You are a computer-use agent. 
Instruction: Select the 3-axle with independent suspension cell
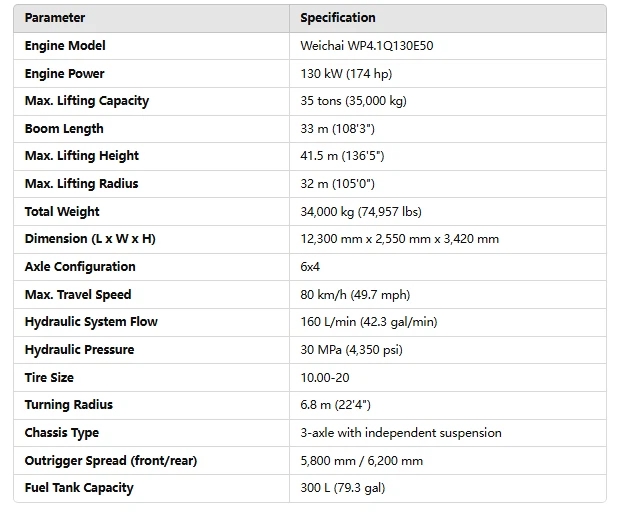(x=401, y=433)
